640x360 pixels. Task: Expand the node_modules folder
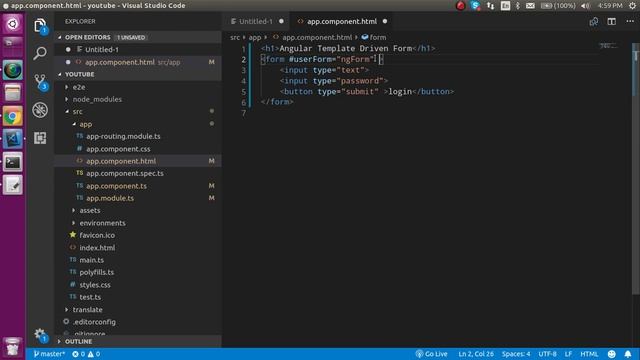pos(138,99)
